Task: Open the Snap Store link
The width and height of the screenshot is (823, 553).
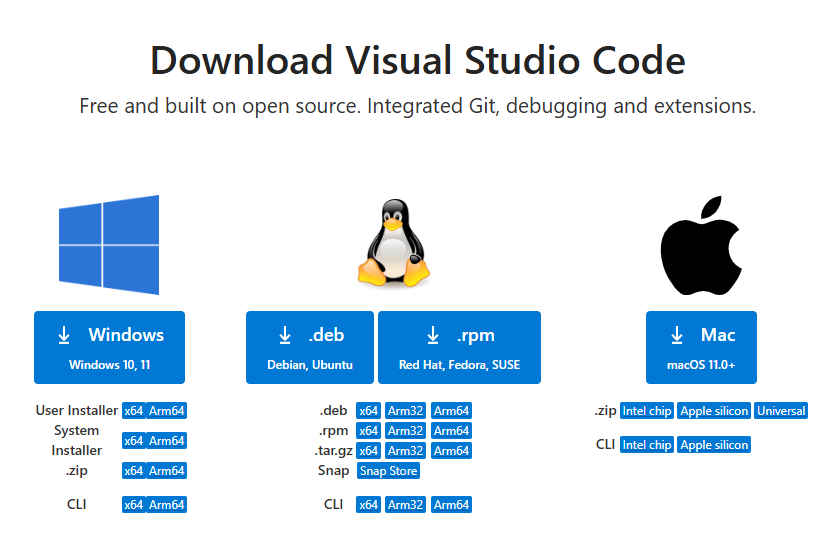Action: (x=388, y=471)
